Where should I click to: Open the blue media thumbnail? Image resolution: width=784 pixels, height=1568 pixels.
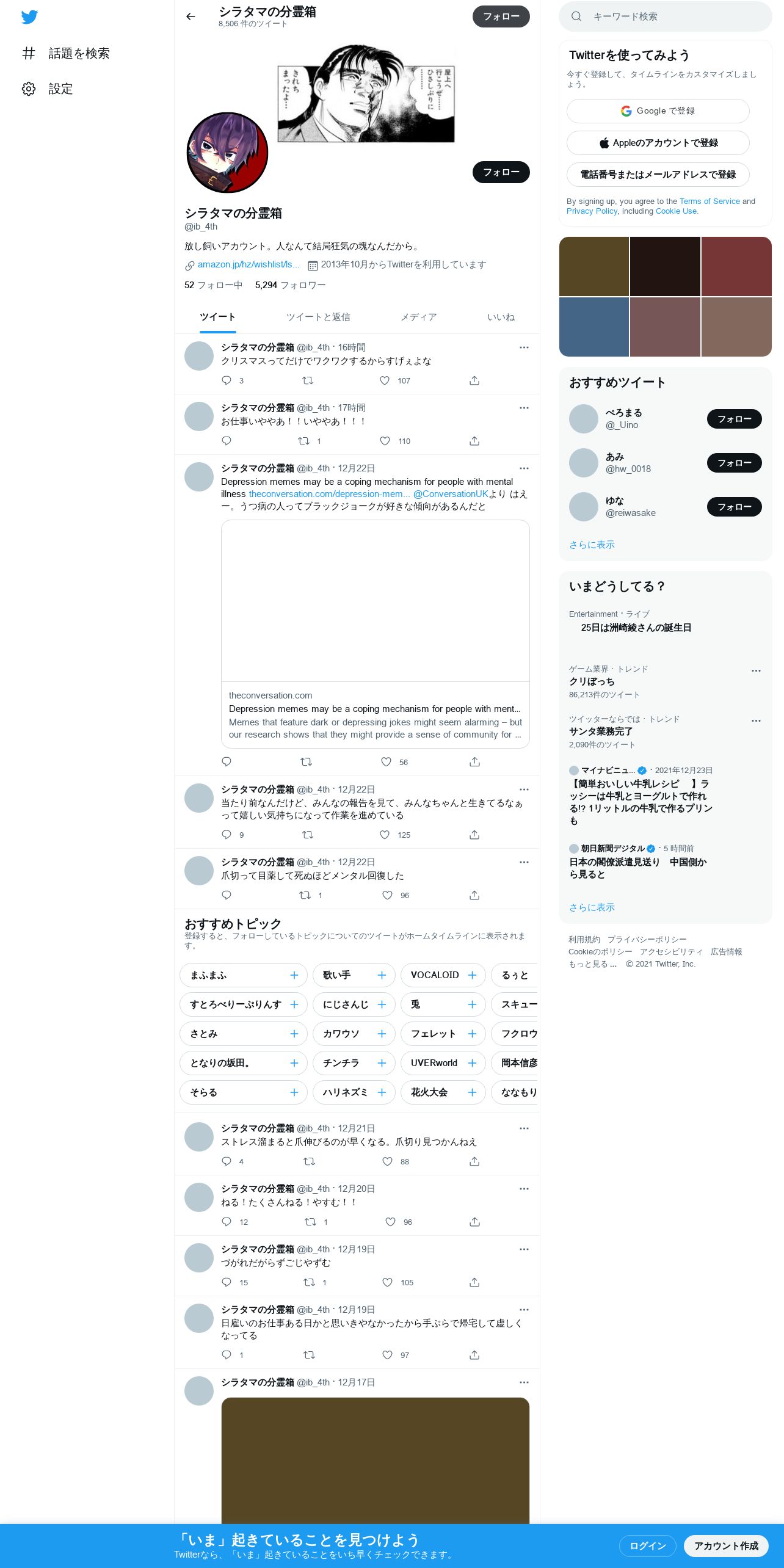pyautogui.click(x=594, y=327)
